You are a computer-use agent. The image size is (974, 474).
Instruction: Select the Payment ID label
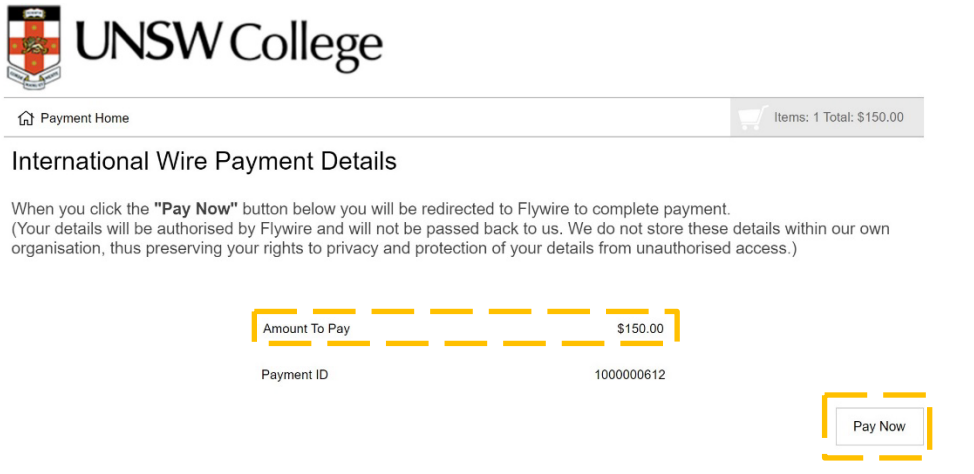pyautogui.click(x=294, y=375)
